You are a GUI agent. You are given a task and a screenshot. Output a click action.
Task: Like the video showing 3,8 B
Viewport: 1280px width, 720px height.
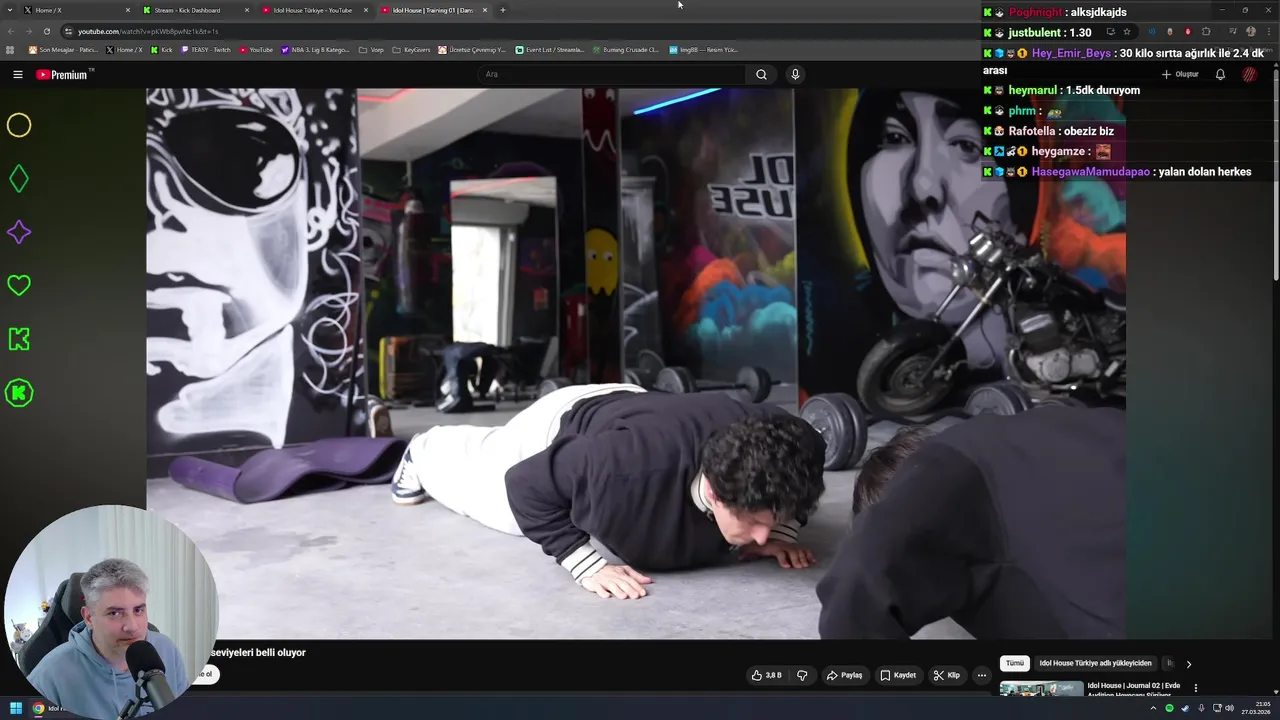(767, 675)
